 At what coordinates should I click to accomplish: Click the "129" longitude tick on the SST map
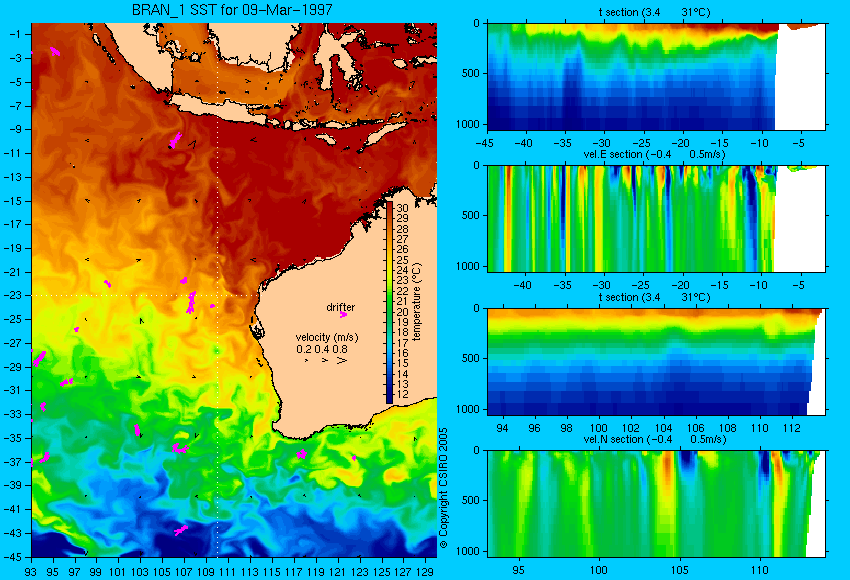424,571
